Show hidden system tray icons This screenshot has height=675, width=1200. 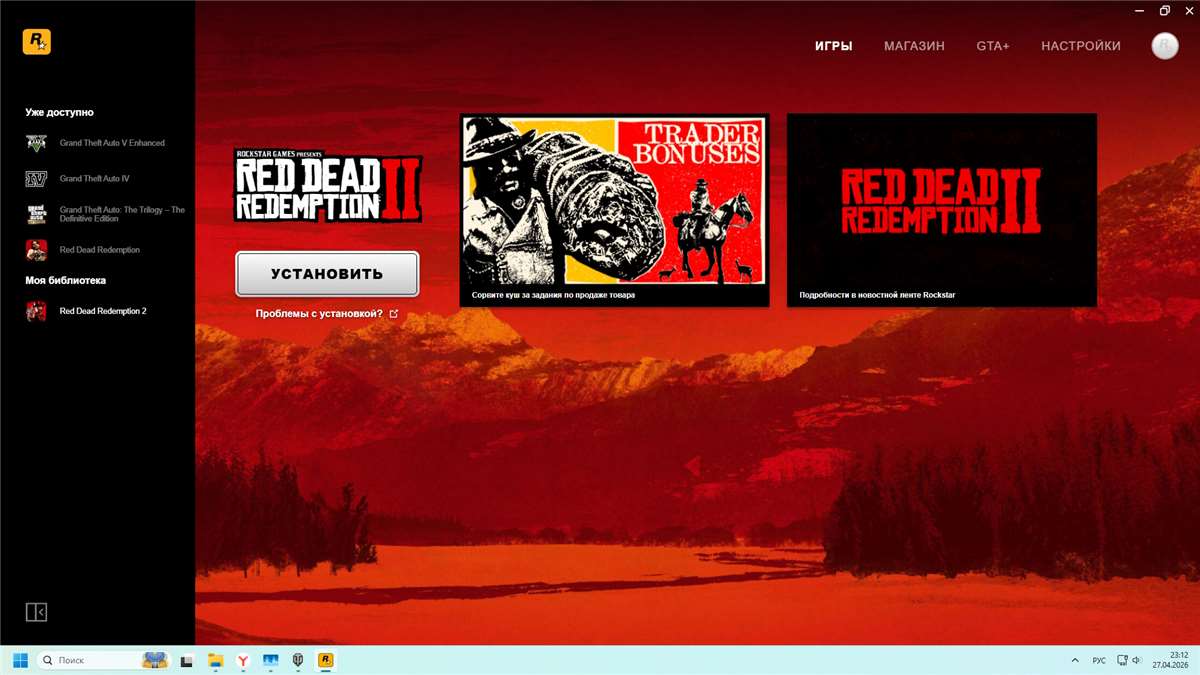[x=1075, y=661]
